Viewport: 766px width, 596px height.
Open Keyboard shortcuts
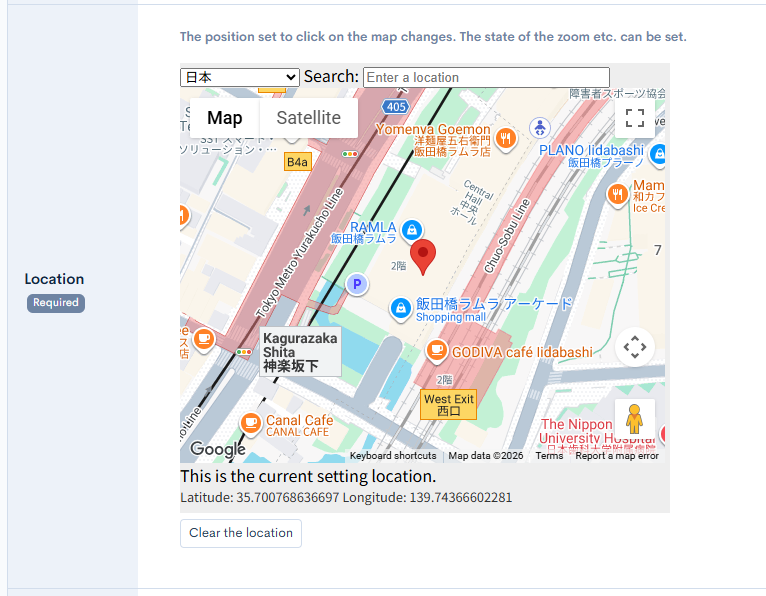pyautogui.click(x=393, y=455)
